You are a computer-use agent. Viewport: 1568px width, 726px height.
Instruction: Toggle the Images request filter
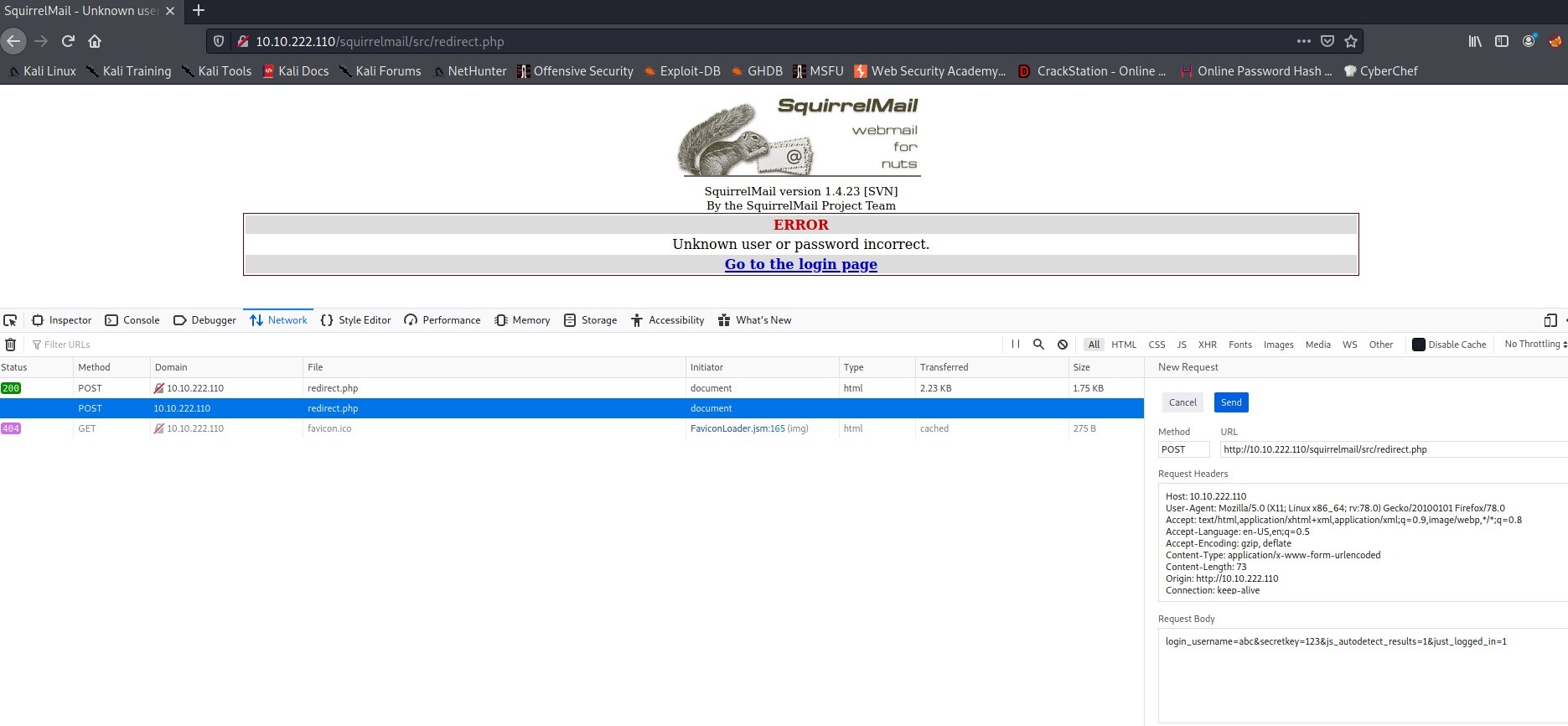(x=1278, y=345)
